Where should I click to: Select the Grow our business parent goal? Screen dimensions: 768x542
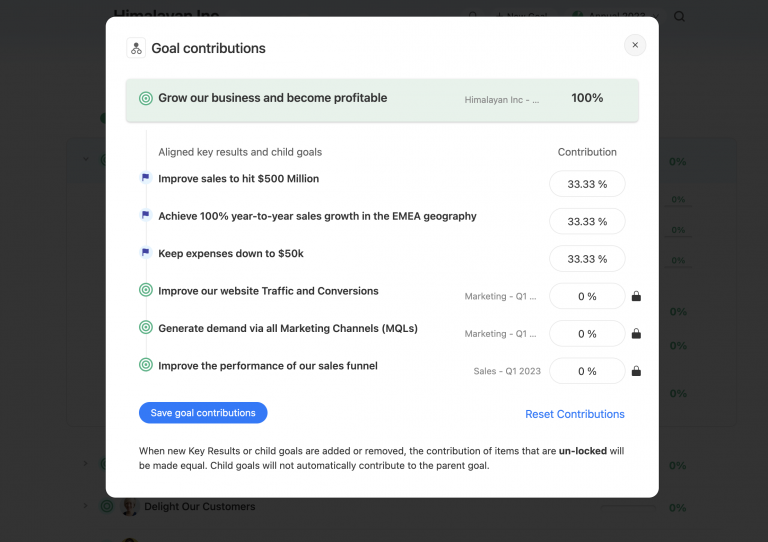click(x=272, y=99)
